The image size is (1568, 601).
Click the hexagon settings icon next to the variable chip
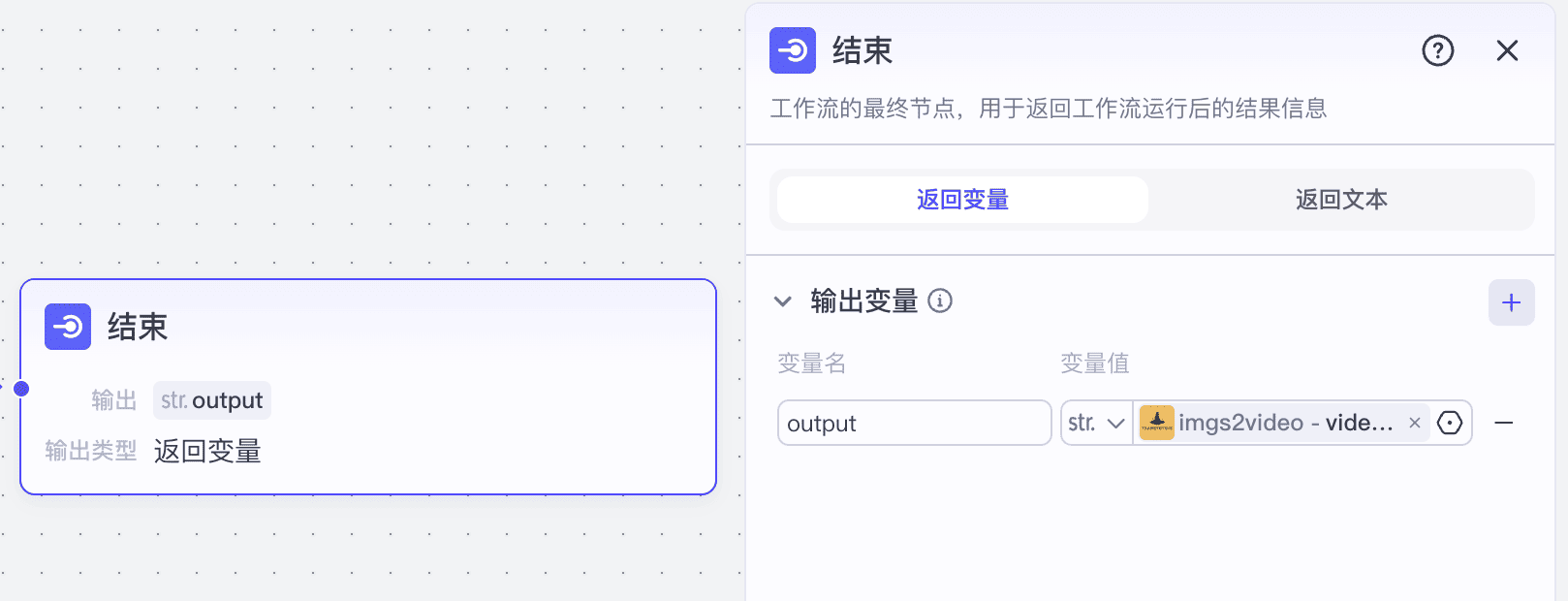tap(1449, 423)
